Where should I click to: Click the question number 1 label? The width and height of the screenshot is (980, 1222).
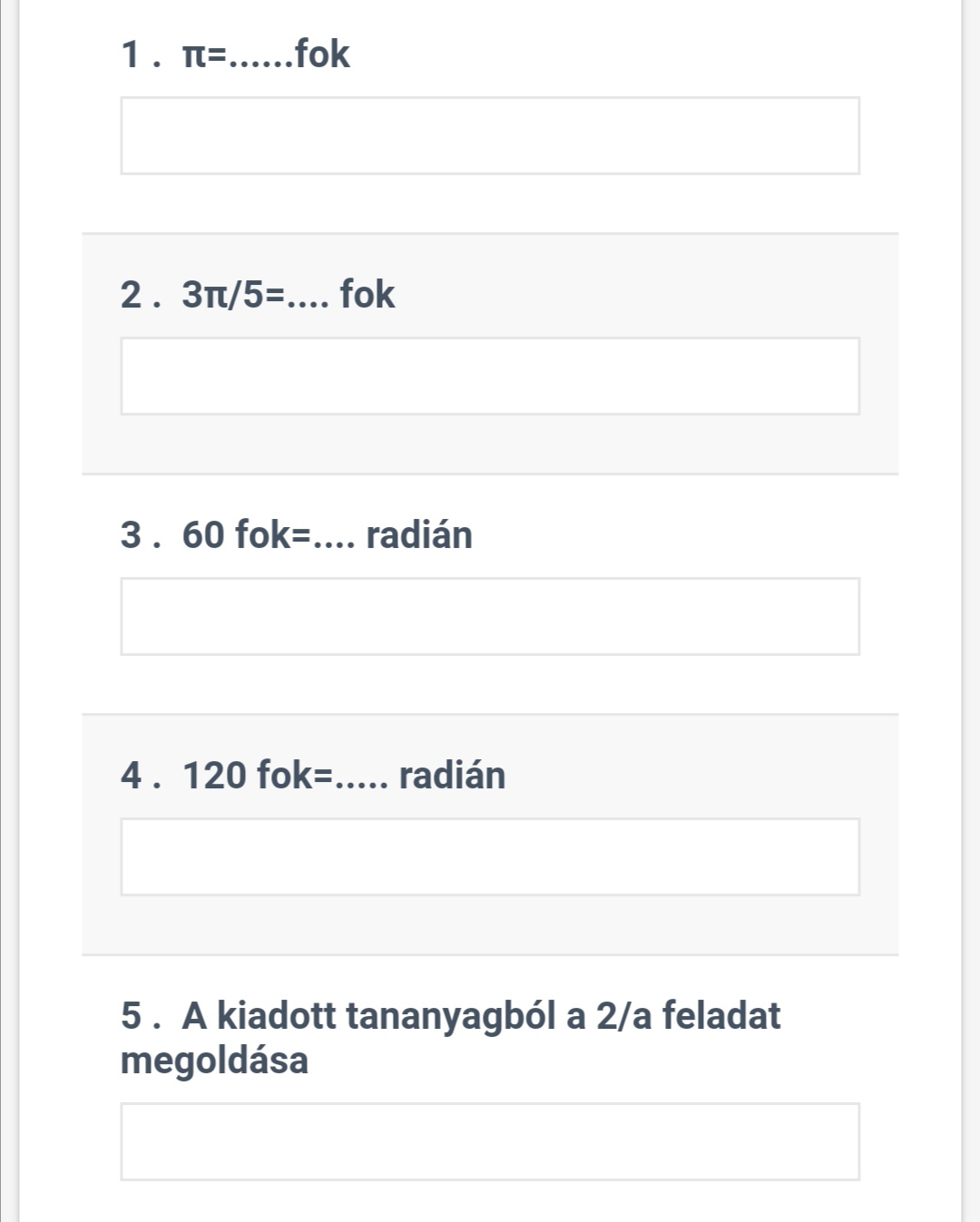132,54
